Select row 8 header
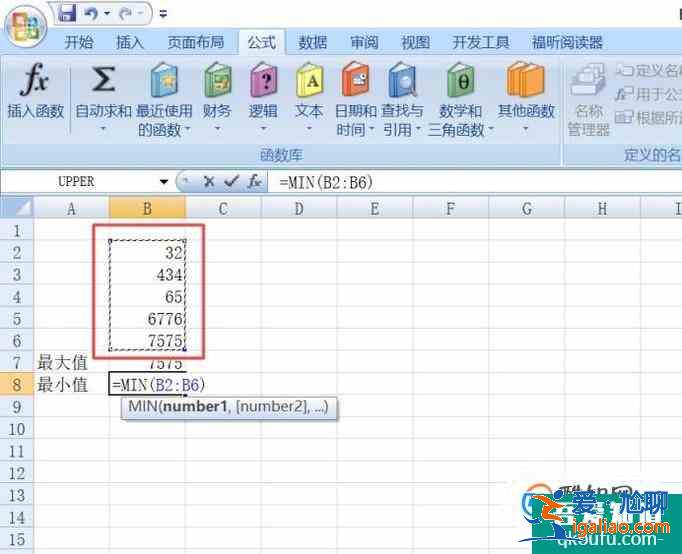Image resolution: width=682 pixels, height=554 pixels. tap(17, 384)
